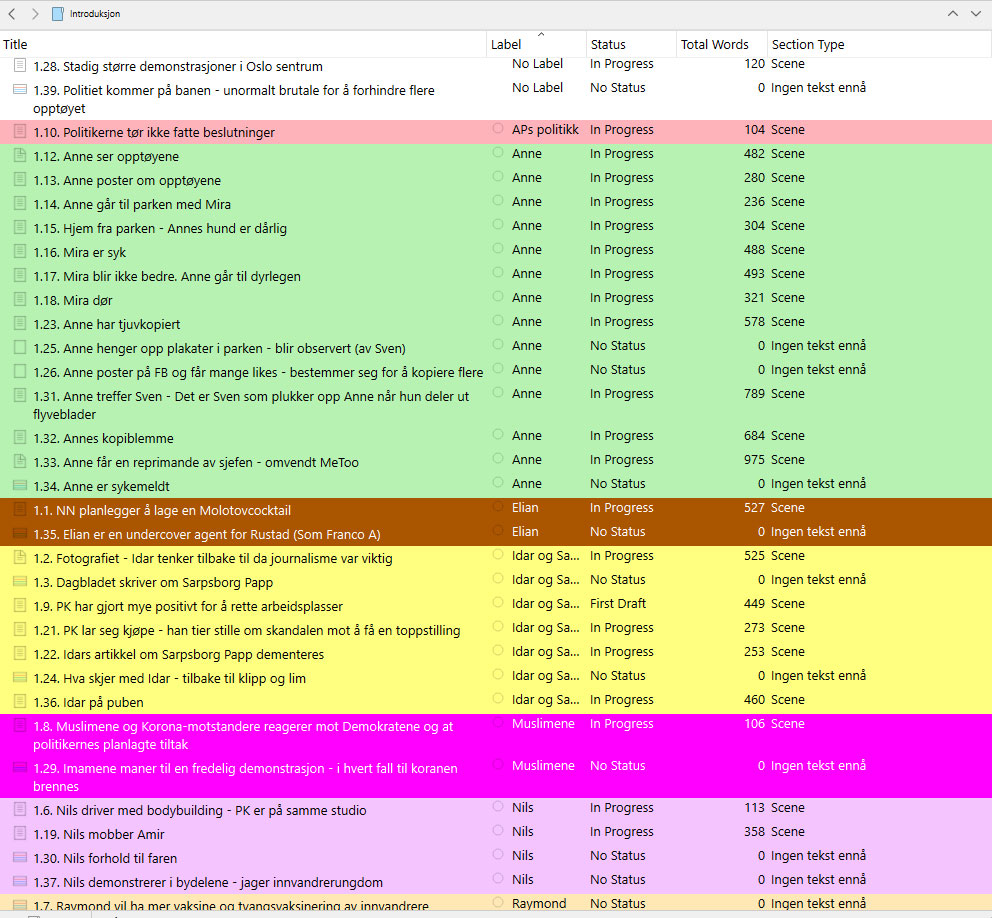This screenshot has height=918, width=992.
Task: Select row '1.9. PK har gjort mye positivt'
Action: click(x=496, y=606)
